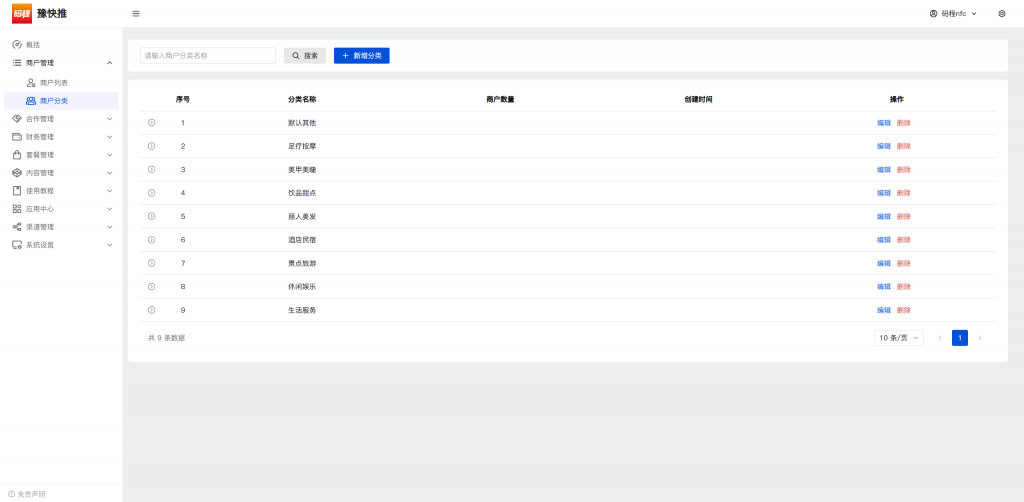
Task: Open settings via the top-right gear icon
Action: [x=1001, y=14]
